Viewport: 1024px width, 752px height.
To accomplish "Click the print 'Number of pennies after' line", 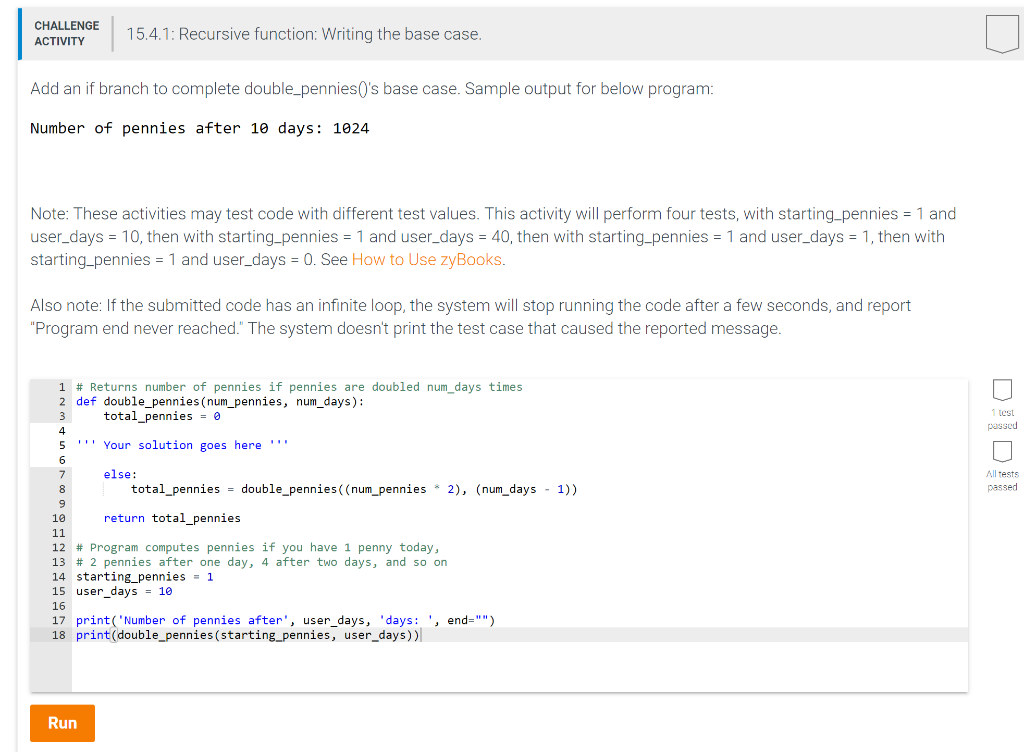I will click(x=285, y=620).
